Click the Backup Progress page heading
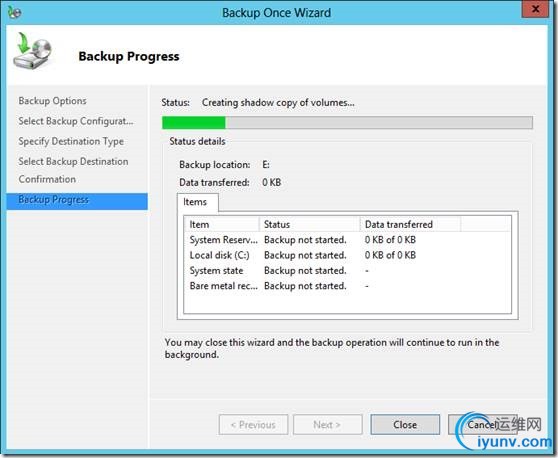Viewport: 558px width, 458px height. point(129,56)
